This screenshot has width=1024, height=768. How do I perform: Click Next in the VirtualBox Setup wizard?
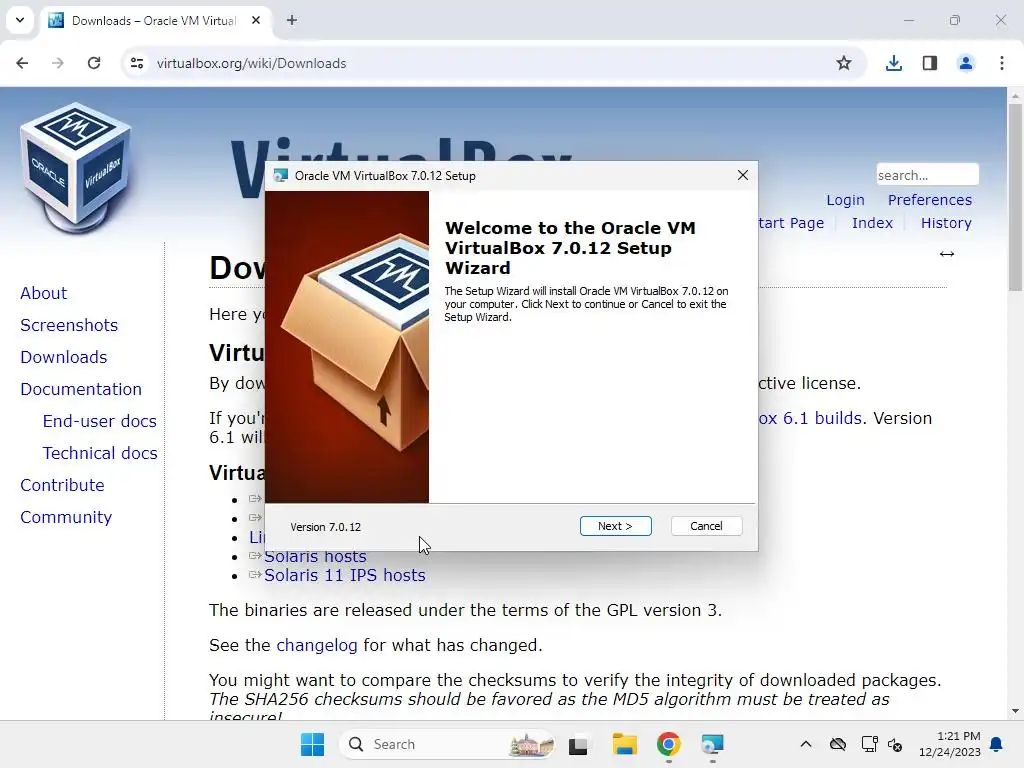coord(615,526)
